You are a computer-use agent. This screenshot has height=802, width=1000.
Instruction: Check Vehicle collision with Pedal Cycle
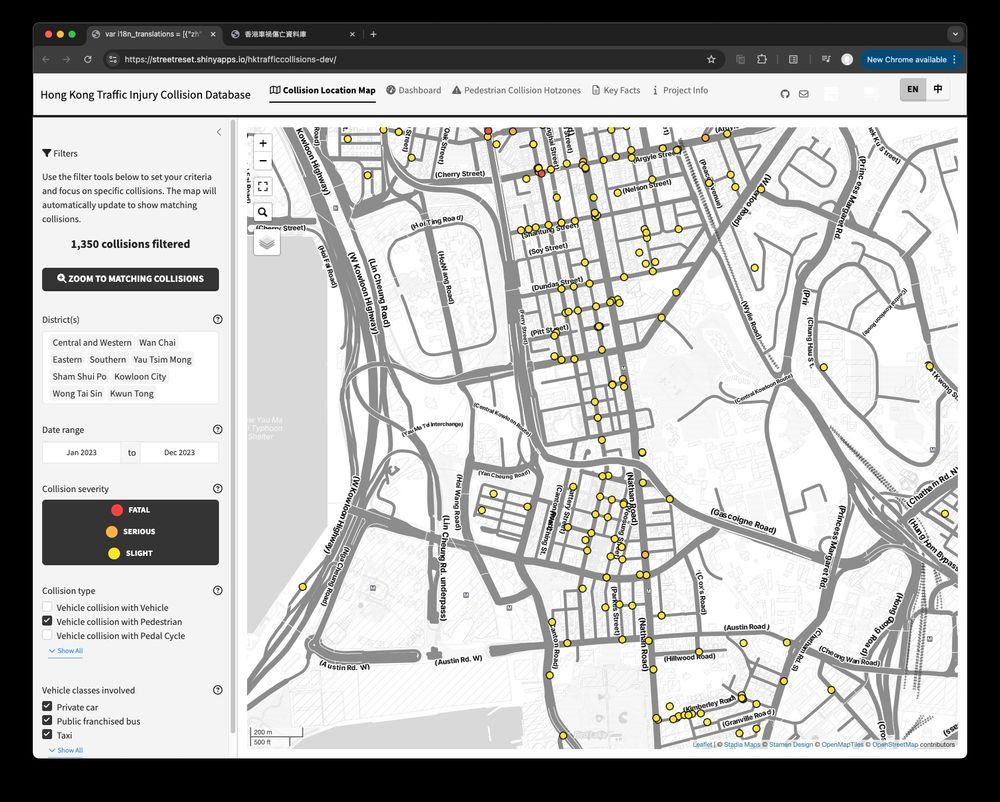(x=47, y=635)
